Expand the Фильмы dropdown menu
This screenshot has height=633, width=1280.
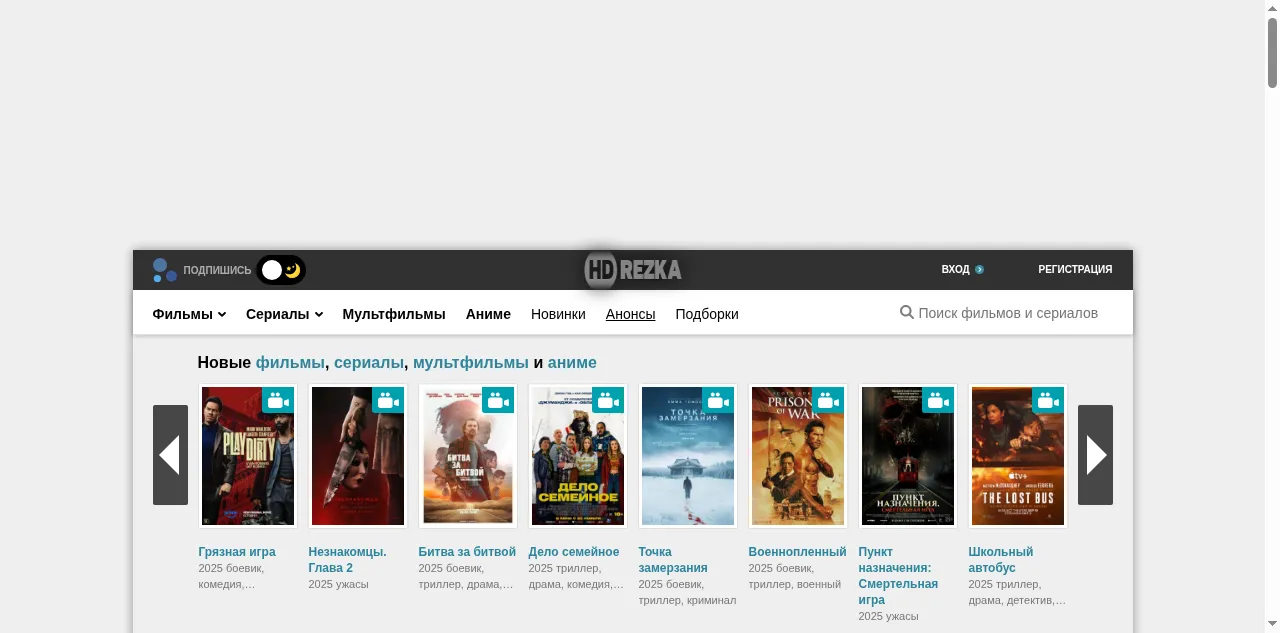(189, 314)
